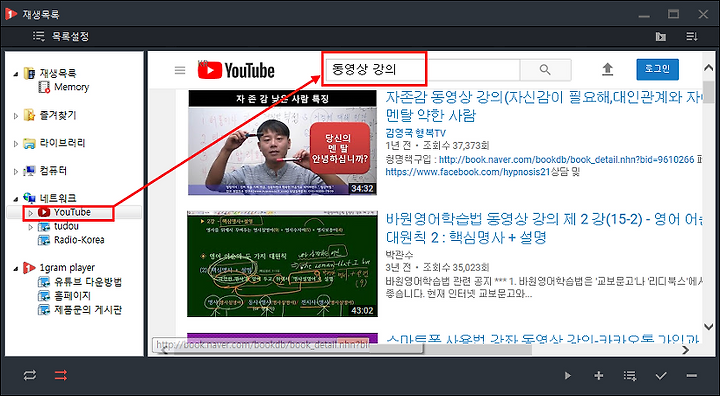
Task: Open the book.naver.com description link
Action: pyautogui.click(x=566, y=160)
